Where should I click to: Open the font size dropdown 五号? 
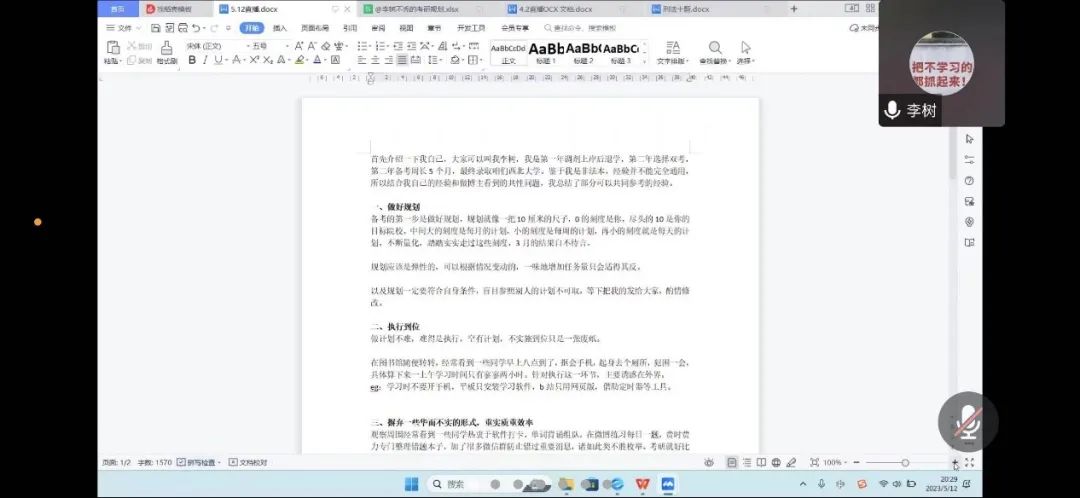(x=264, y=46)
